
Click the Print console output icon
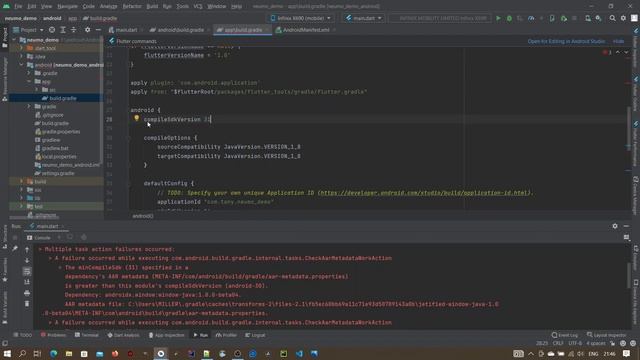click(27, 293)
